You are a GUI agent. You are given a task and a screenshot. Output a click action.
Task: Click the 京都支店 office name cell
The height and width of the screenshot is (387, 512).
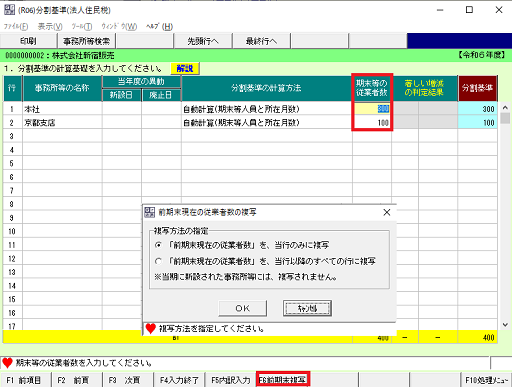click(62, 123)
